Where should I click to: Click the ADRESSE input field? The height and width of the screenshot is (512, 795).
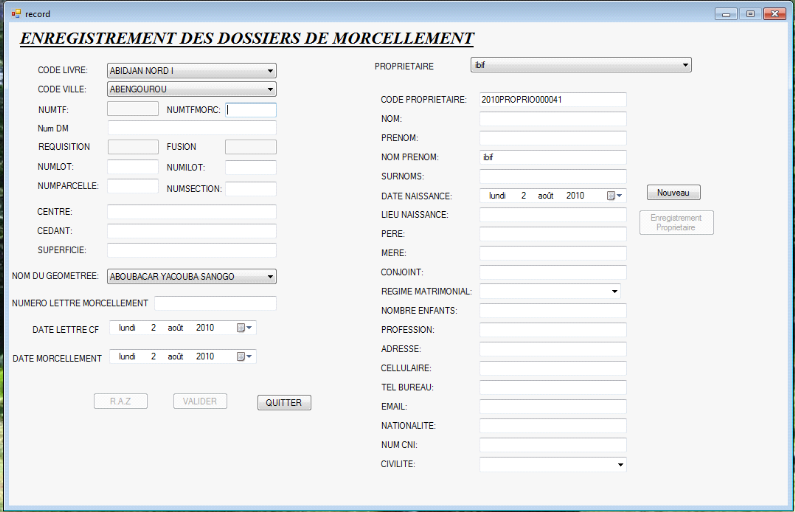553,349
